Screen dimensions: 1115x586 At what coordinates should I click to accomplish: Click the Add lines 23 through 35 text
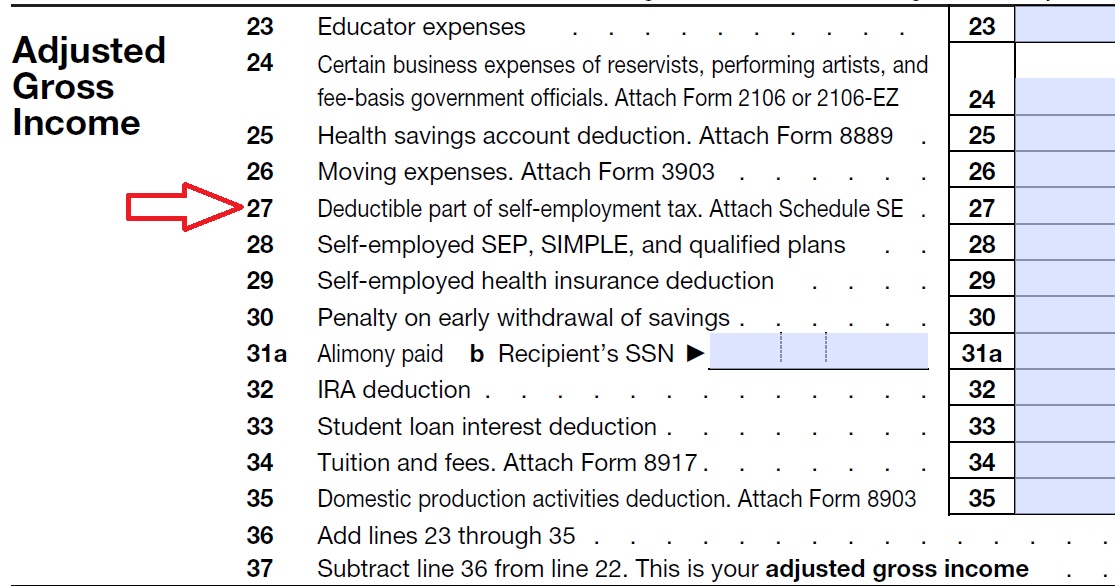click(446, 535)
